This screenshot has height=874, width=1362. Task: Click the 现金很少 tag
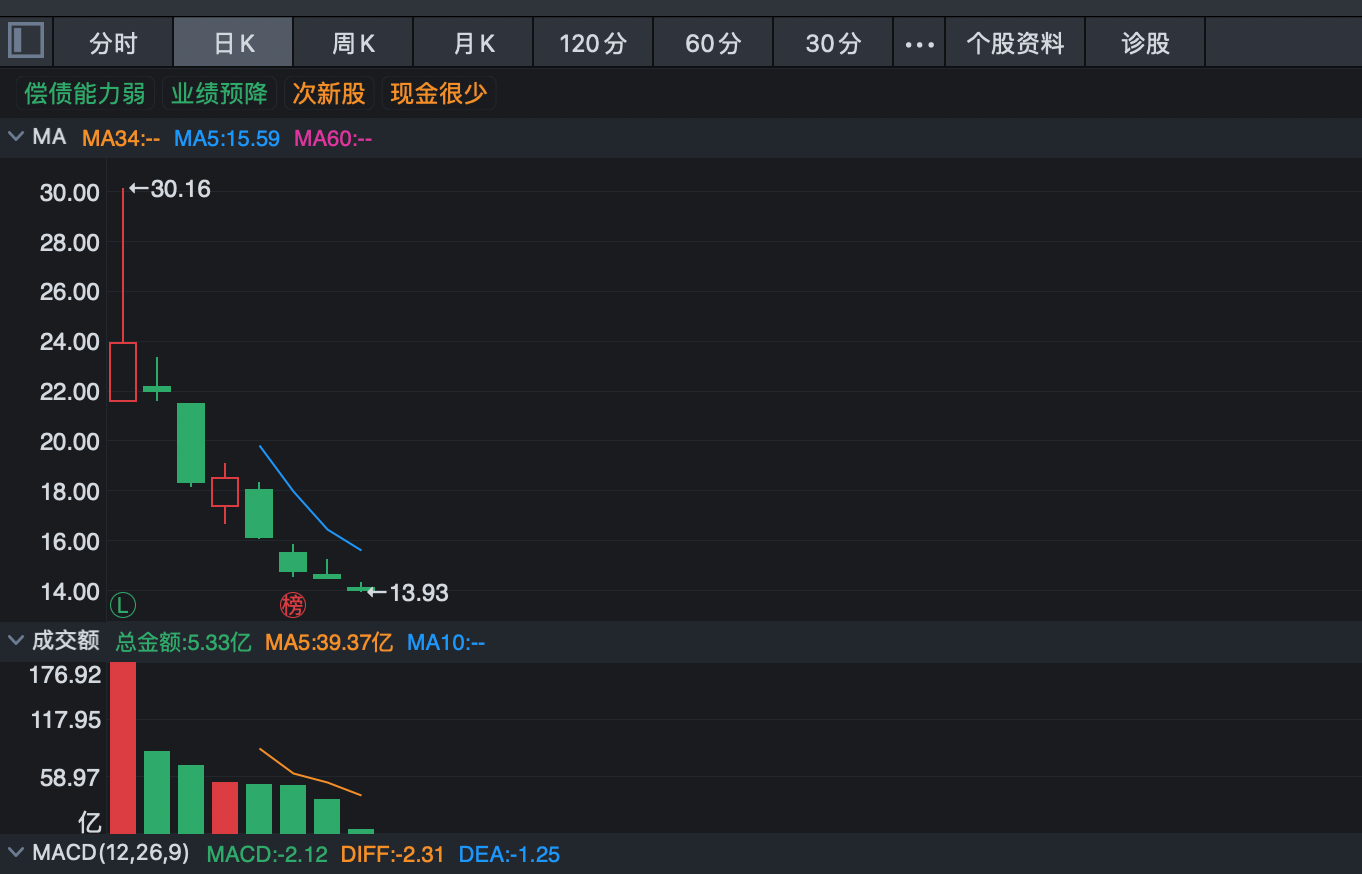click(438, 94)
